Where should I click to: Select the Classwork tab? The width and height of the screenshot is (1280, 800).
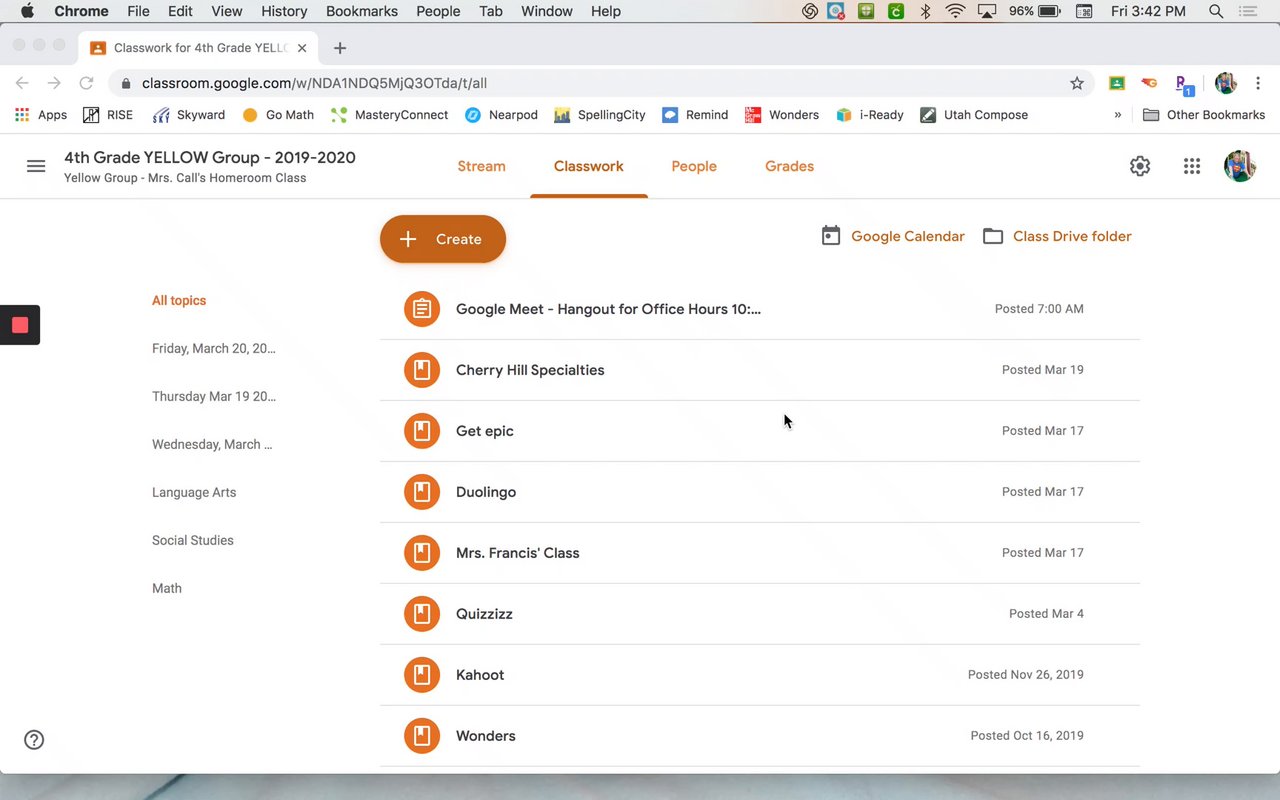[x=589, y=166]
